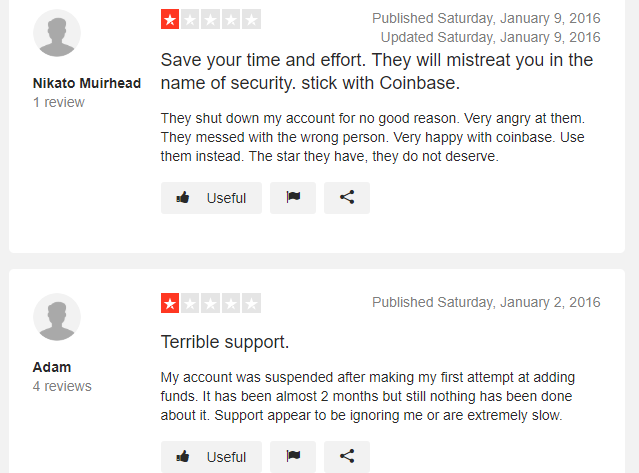Click the Updated January 9, 2016 date
Viewport: 639px width, 473px height.
tap(490, 37)
